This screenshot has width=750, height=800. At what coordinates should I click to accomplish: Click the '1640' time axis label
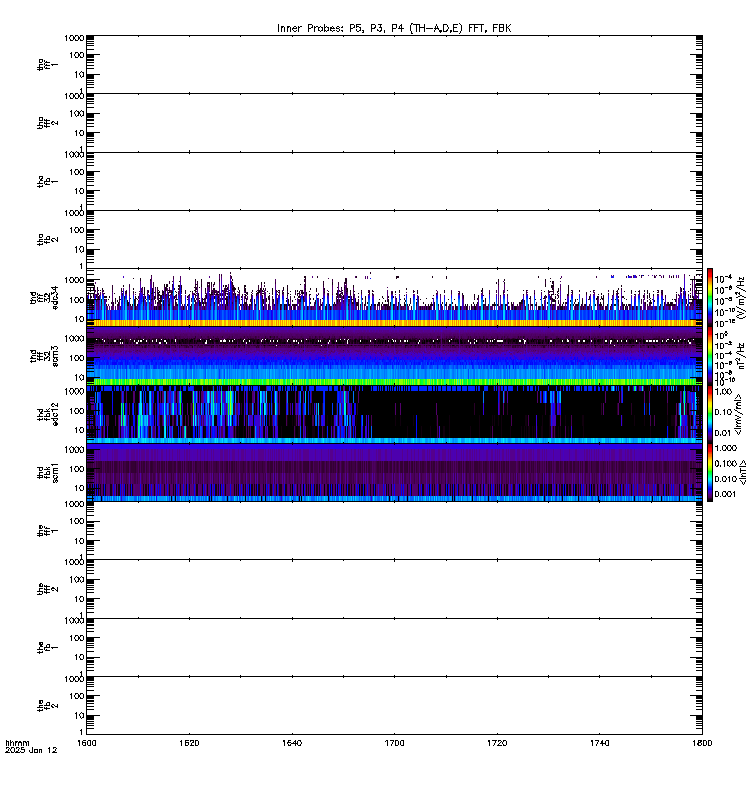point(292,743)
